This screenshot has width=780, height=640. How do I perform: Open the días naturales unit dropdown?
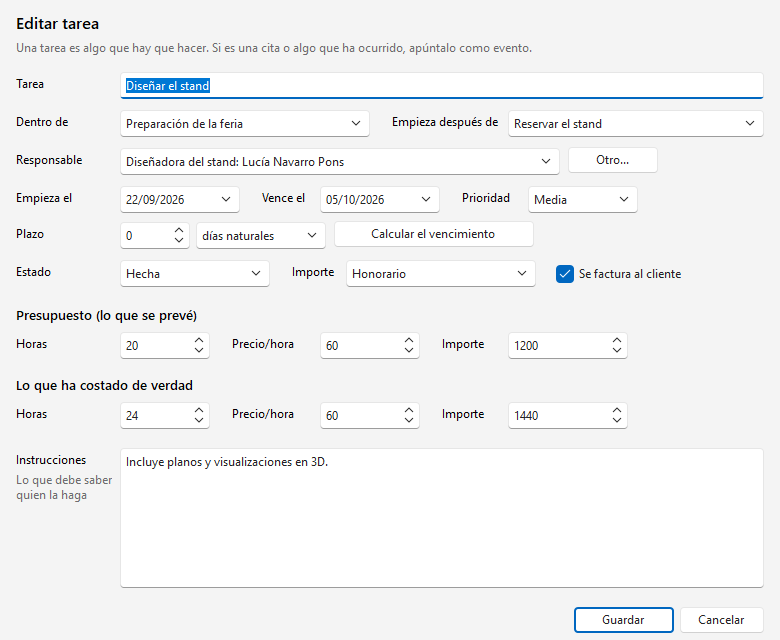pyautogui.click(x=261, y=236)
